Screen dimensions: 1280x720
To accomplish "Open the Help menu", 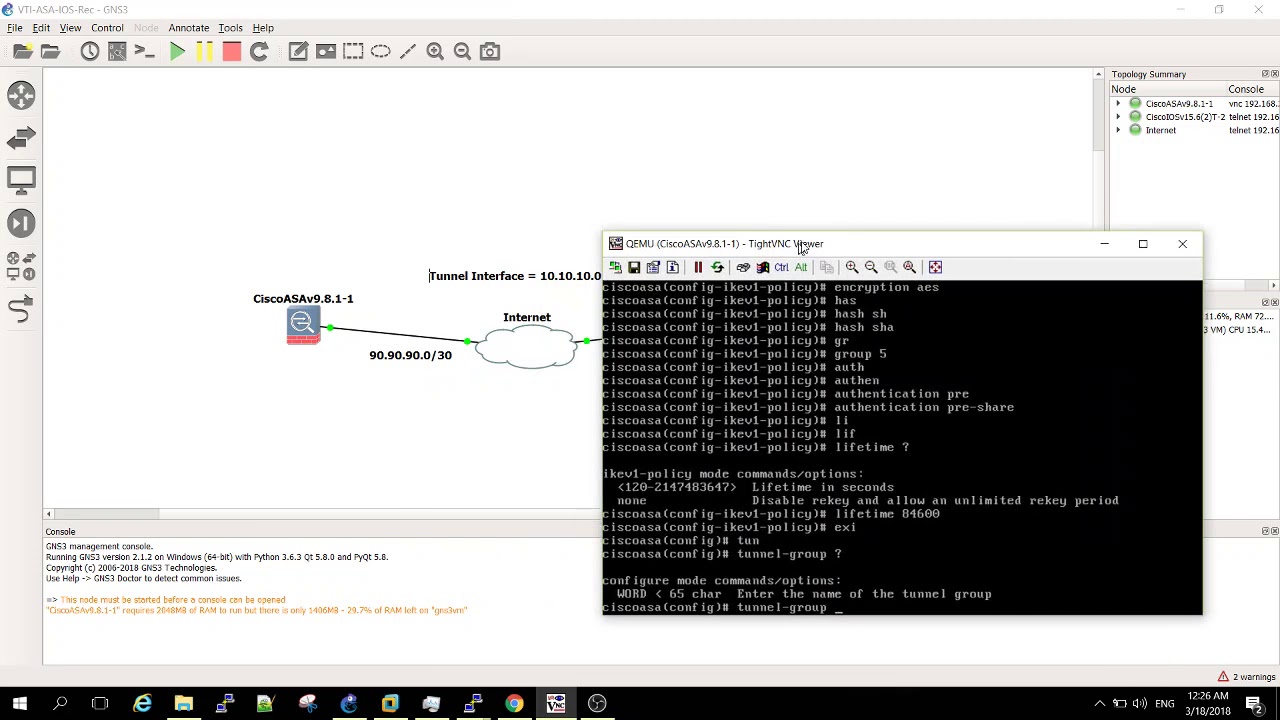I will click(x=263, y=28).
